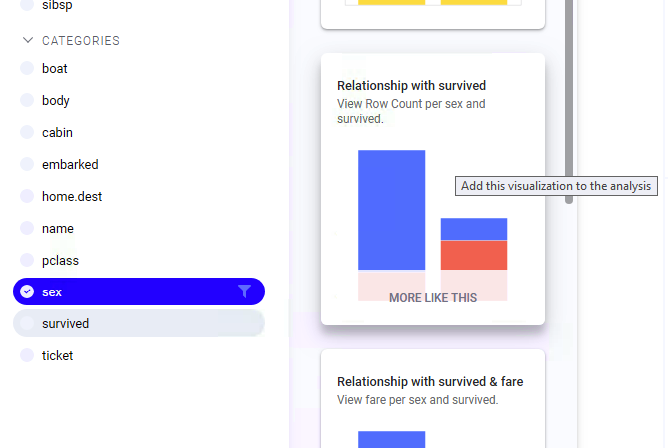This screenshot has height=448, width=668.
Task: Open the Relationship with survived card
Action: click(433, 189)
